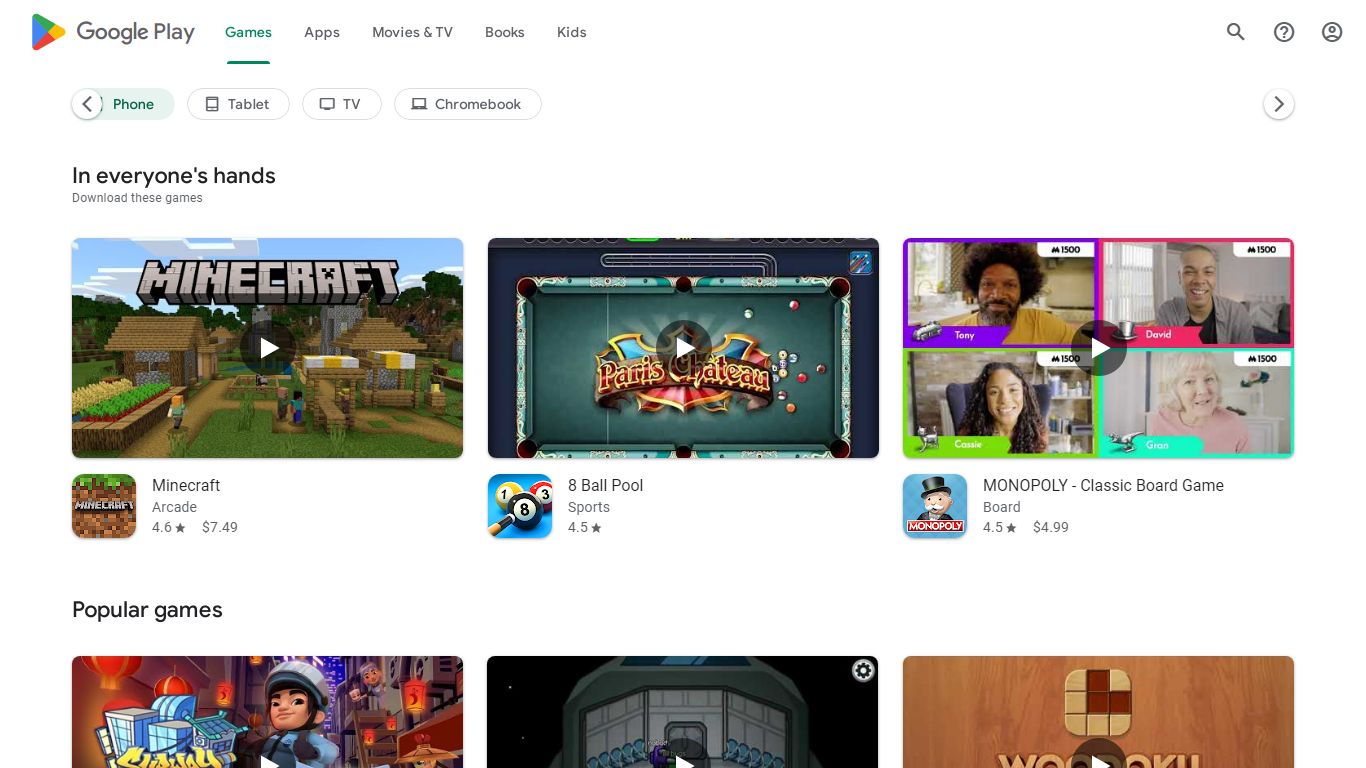The width and height of the screenshot is (1366, 768).
Task: Open the Minecraft game title link
Action: point(186,485)
